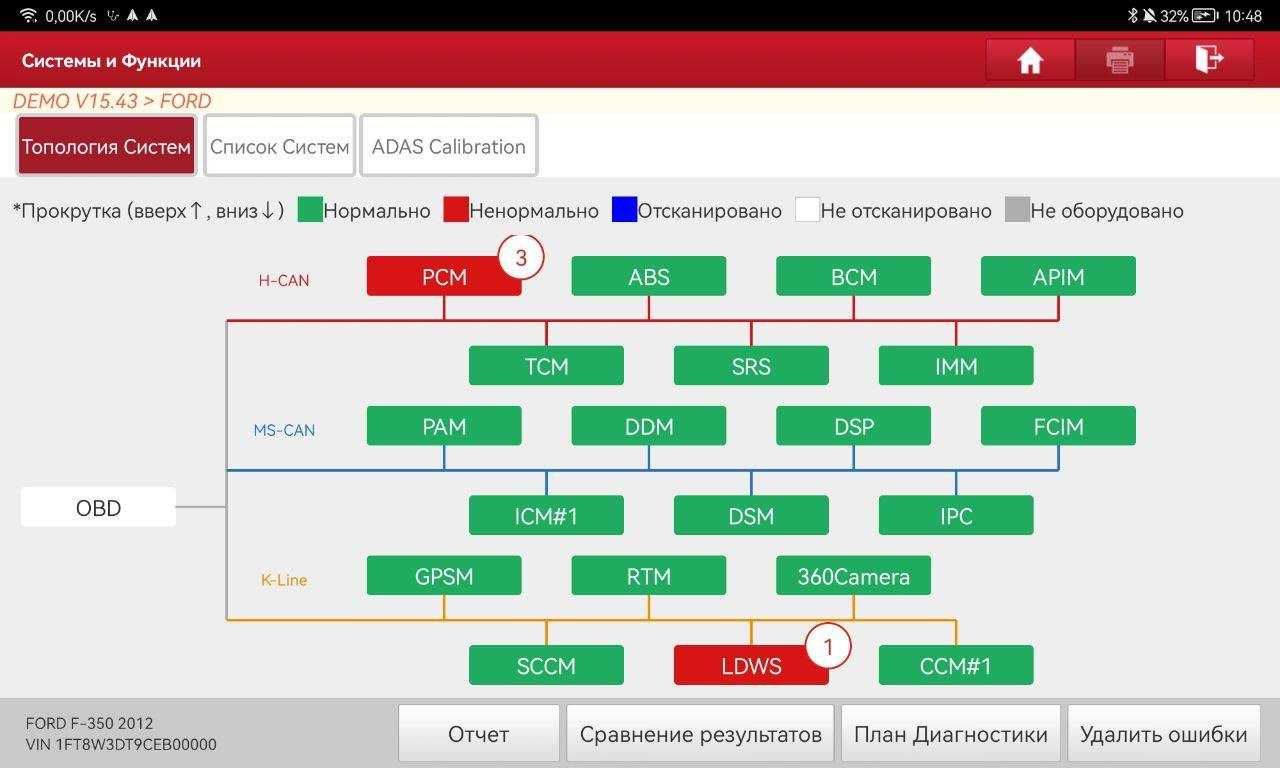Click blue Отсканировано legend swatch

(624, 210)
